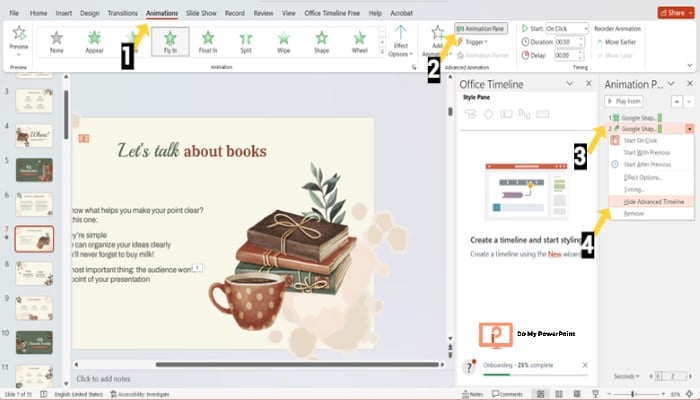Move animation down with arrow button

pos(689,102)
